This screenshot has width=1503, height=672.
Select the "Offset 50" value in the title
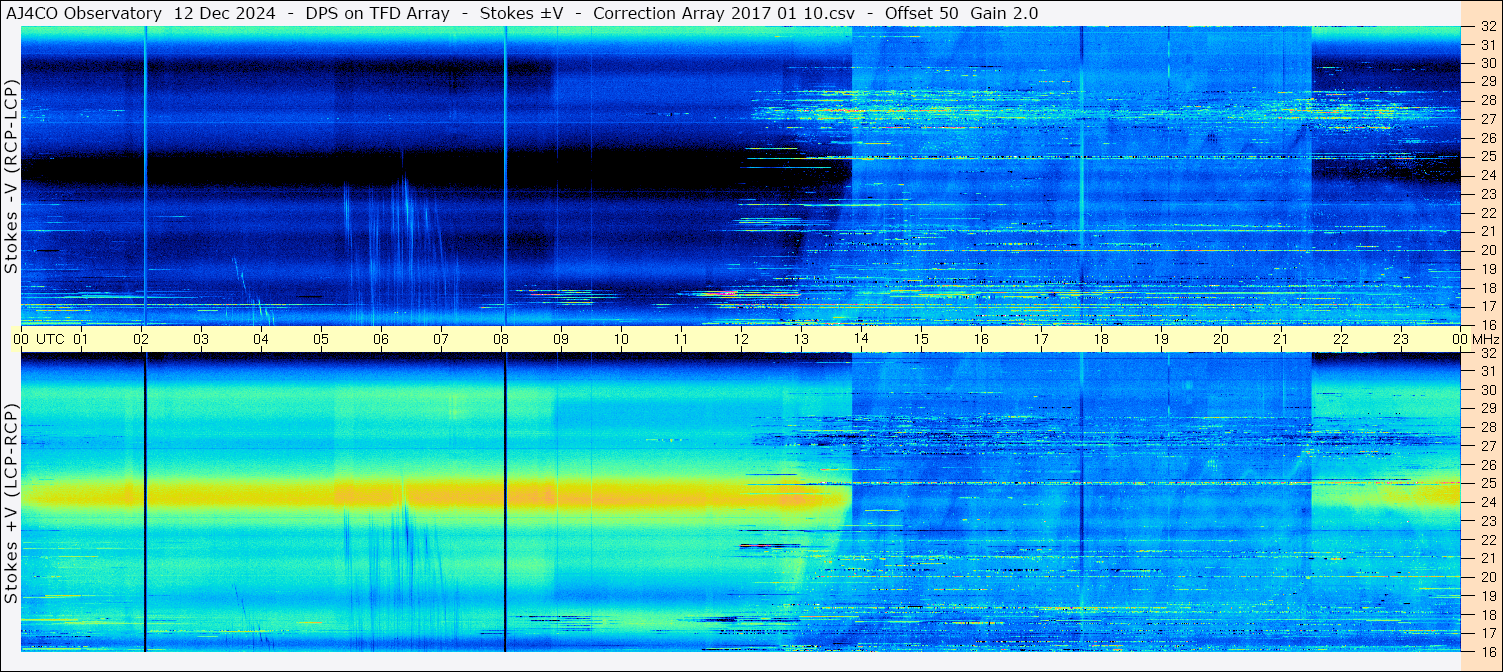coord(922,13)
